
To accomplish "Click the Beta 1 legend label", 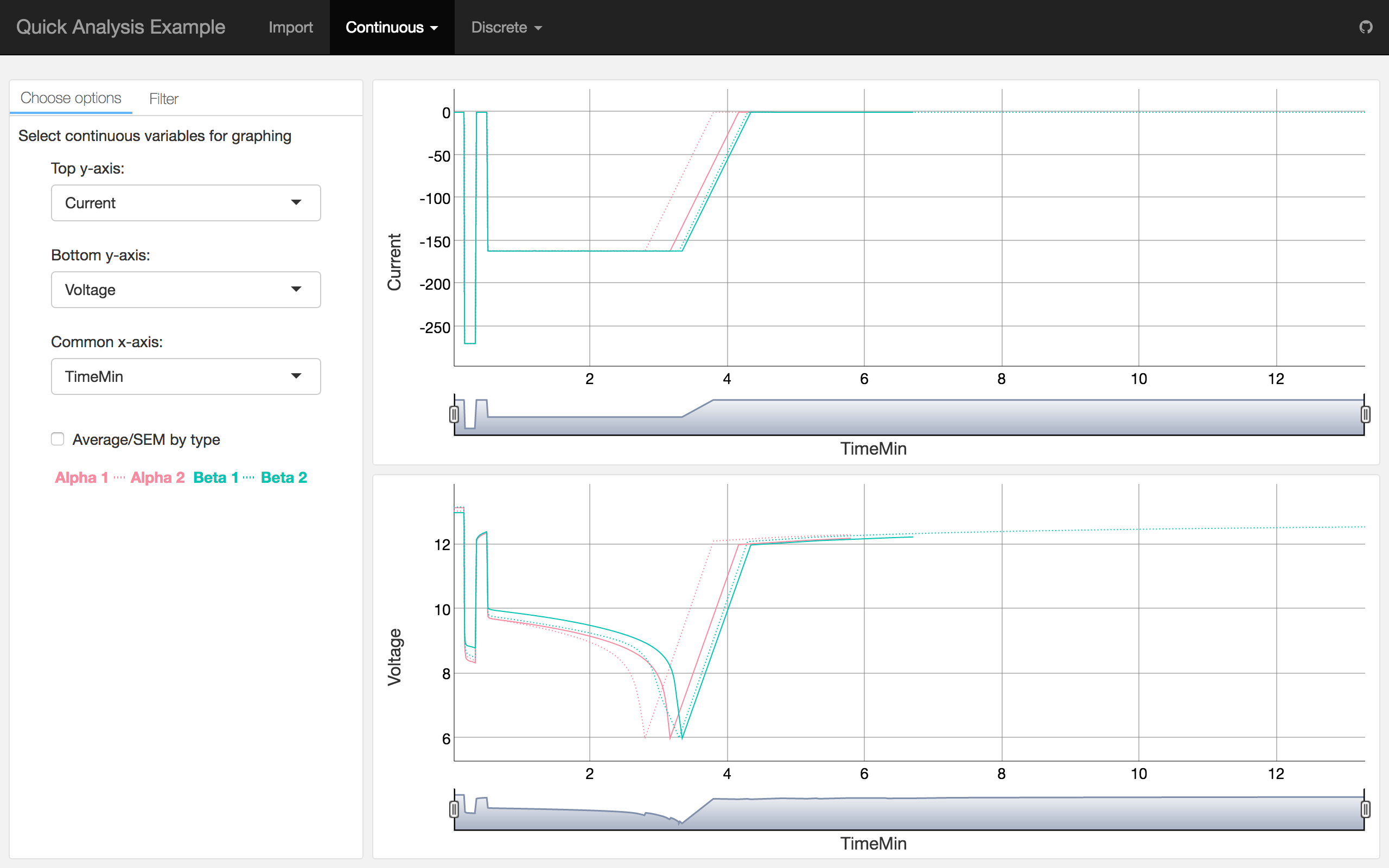I will click(x=215, y=477).
